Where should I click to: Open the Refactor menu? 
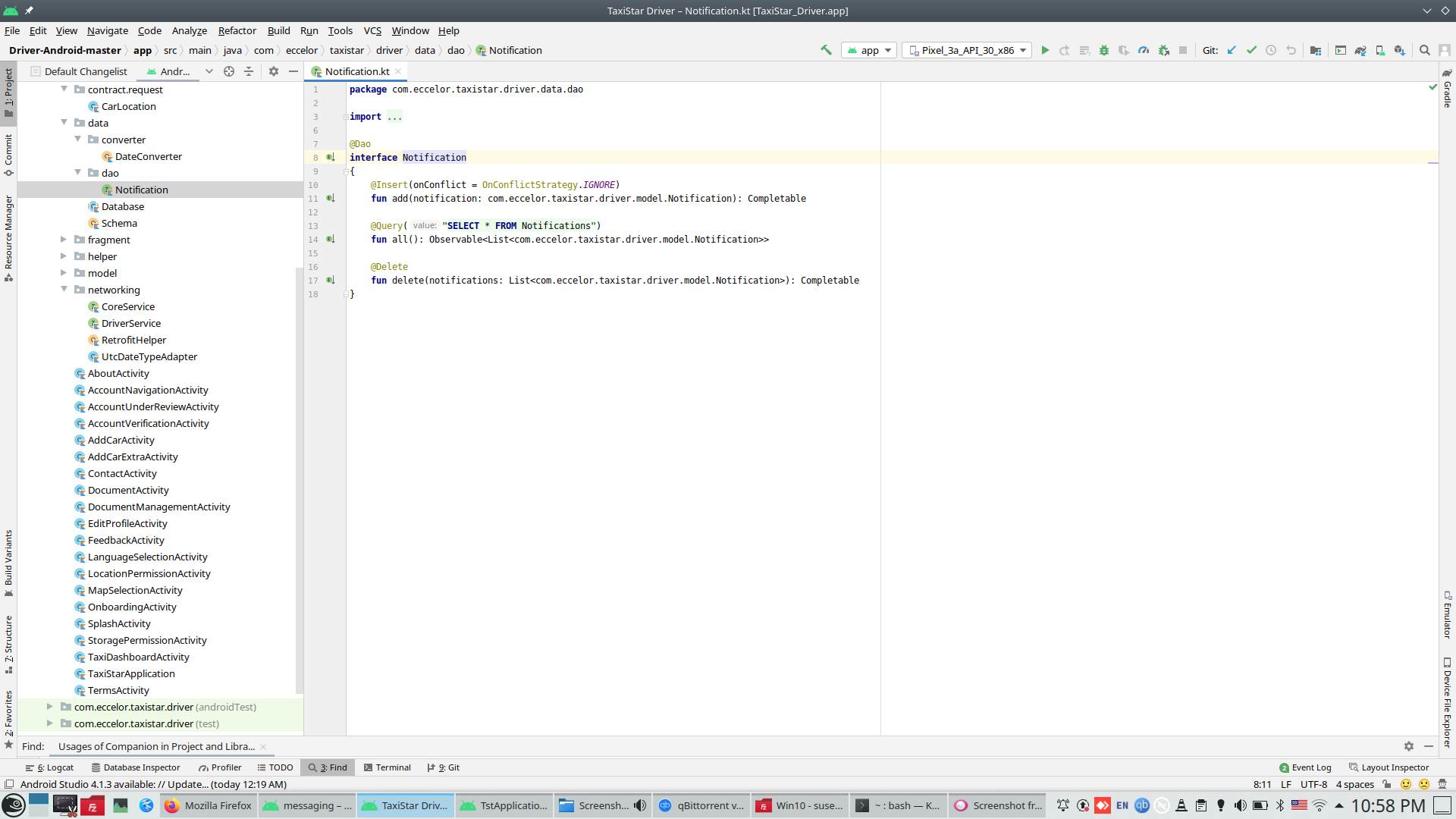point(237,30)
